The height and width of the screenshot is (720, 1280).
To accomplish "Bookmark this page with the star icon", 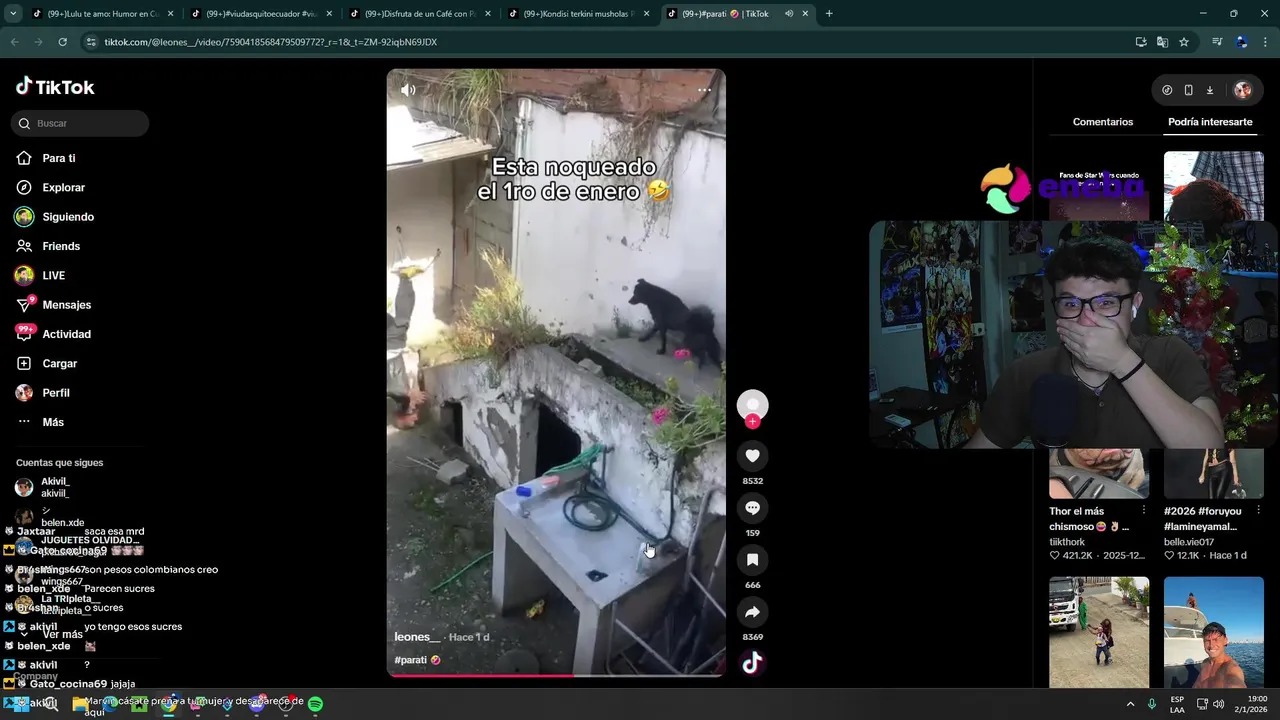I will [1184, 42].
